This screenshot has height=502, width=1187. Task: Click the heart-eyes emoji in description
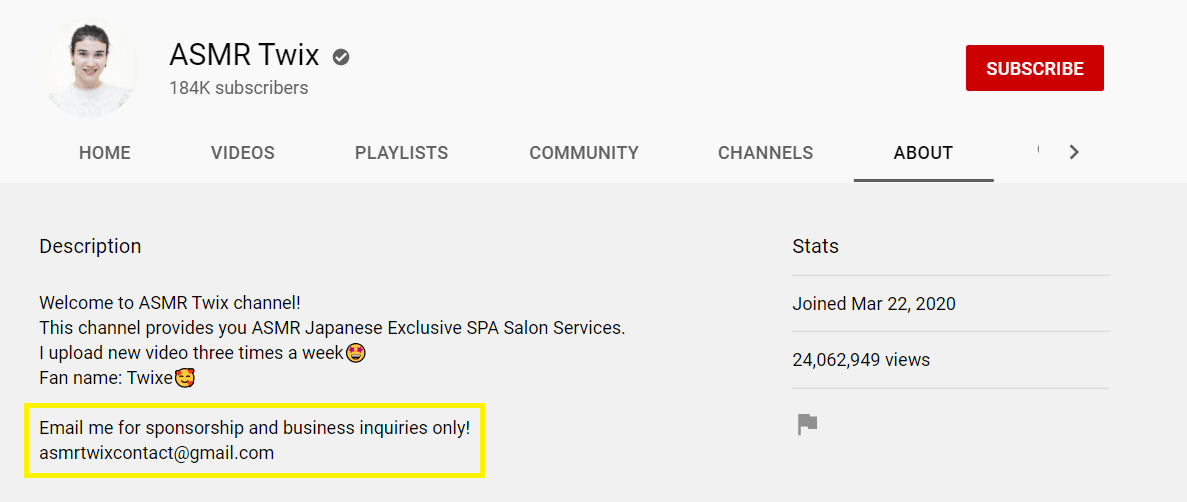pos(354,353)
